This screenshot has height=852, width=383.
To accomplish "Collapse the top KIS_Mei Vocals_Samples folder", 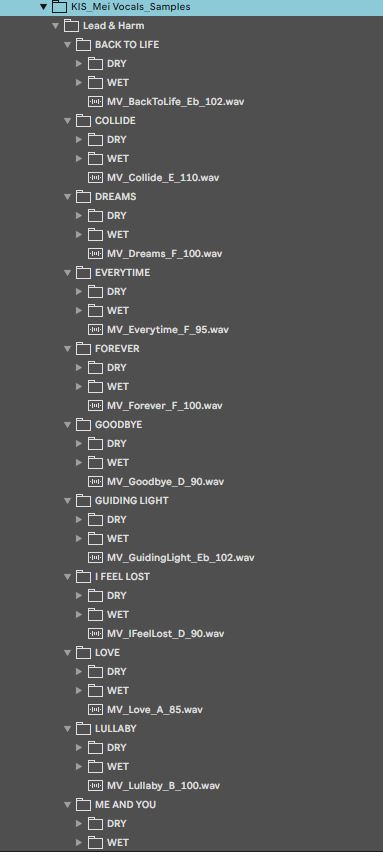I will coord(44,7).
